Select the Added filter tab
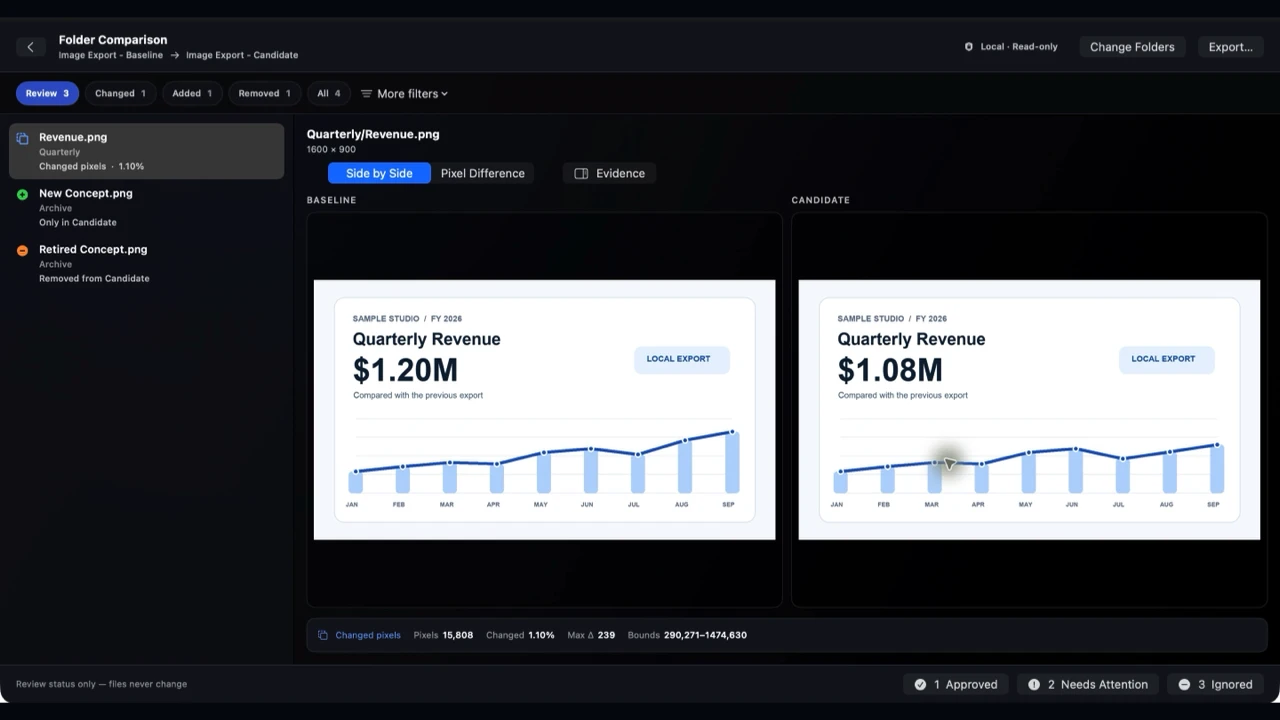1280x720 pixels. [192, 94]
